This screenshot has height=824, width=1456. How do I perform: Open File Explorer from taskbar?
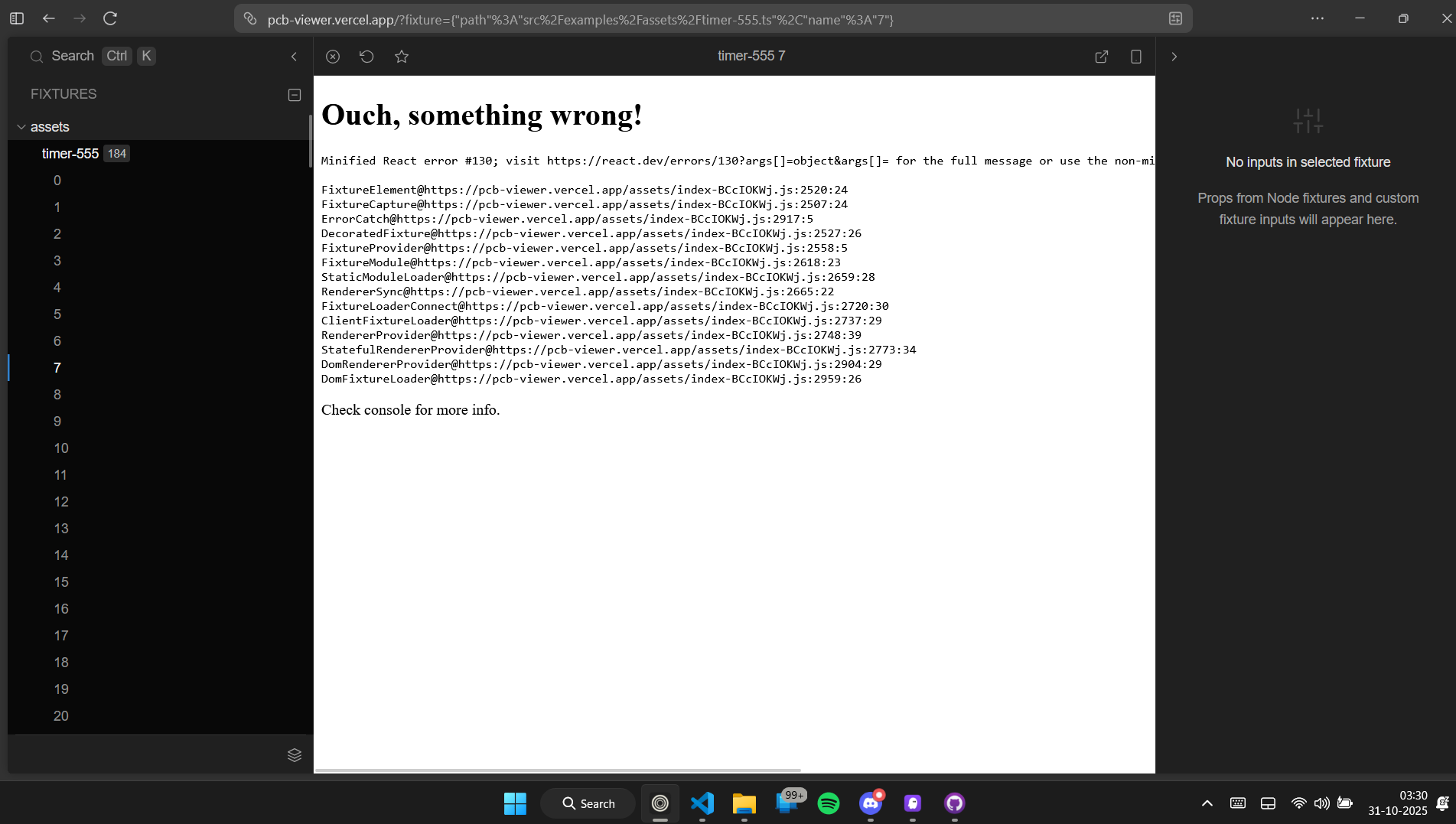click(x=744, y=803)
